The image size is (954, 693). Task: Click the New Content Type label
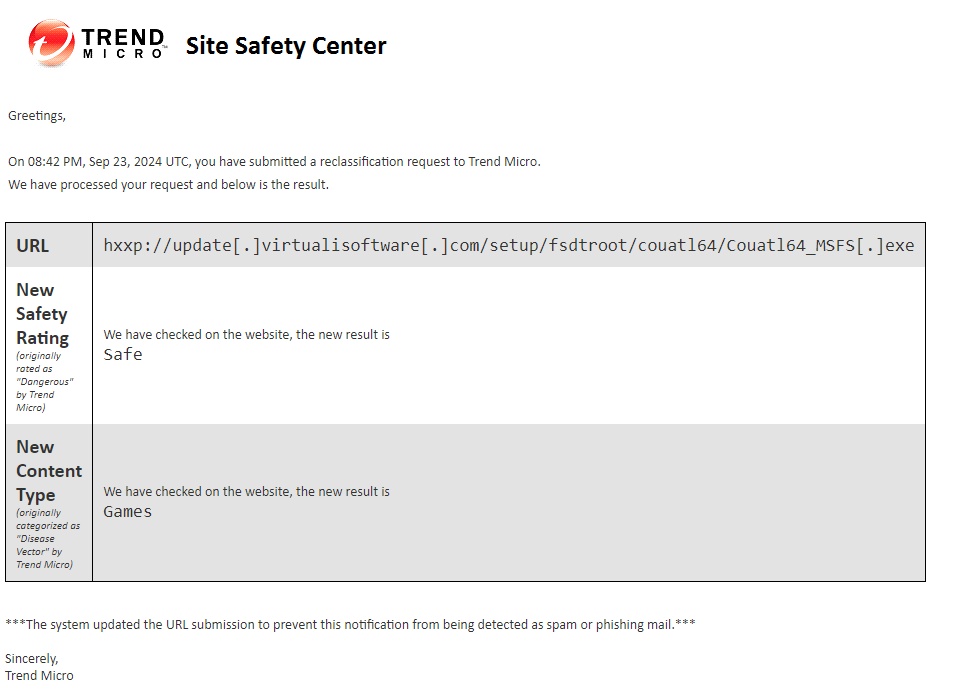pyautogui.click(x=49, y=471)
